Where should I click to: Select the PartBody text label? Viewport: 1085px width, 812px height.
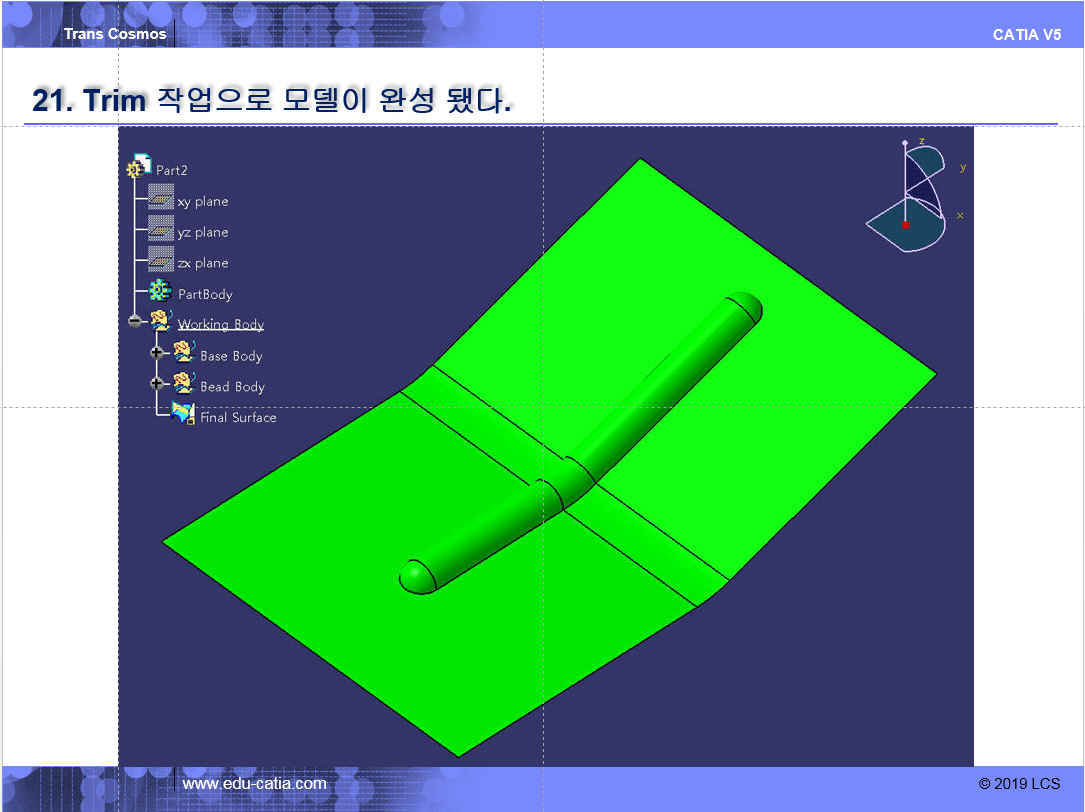point(205,295)
